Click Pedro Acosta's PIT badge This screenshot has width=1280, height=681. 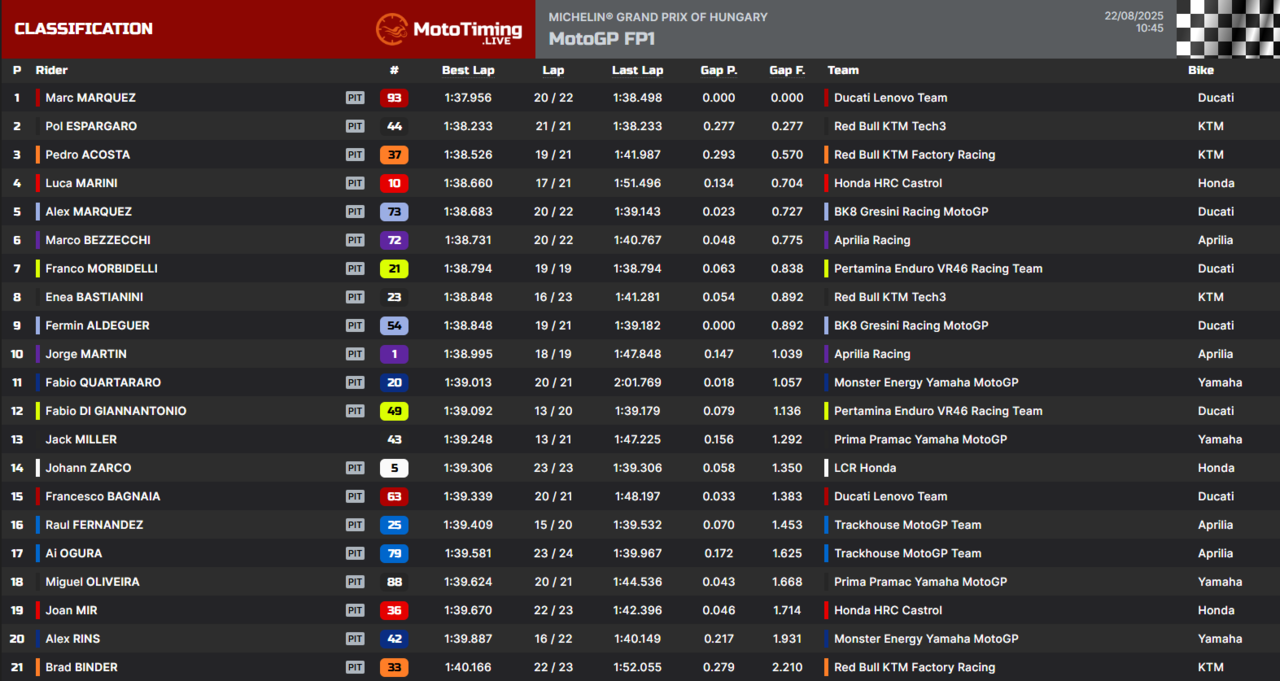click(355, 155)
